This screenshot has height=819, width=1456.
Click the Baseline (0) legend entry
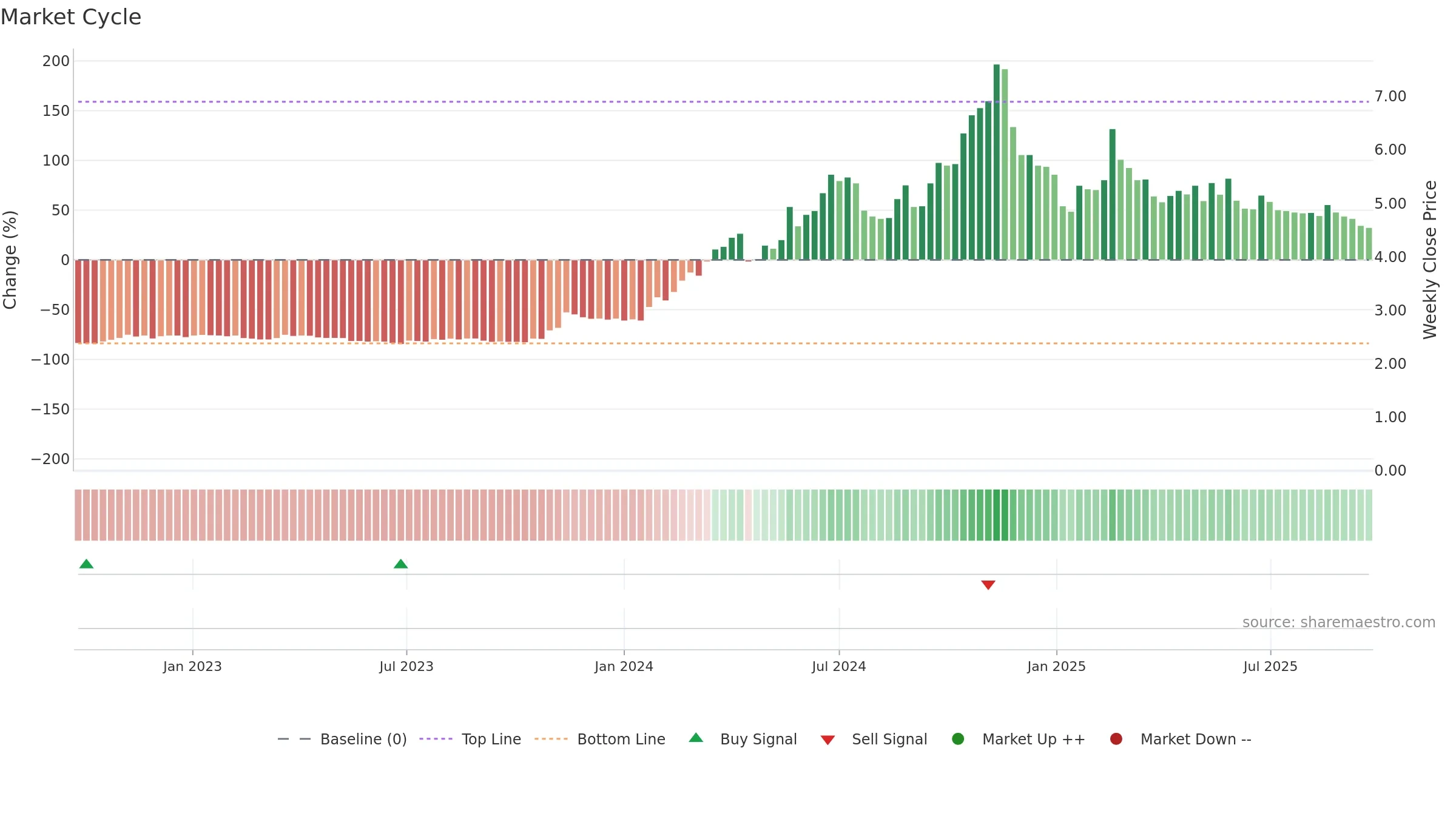pos(342,739)
